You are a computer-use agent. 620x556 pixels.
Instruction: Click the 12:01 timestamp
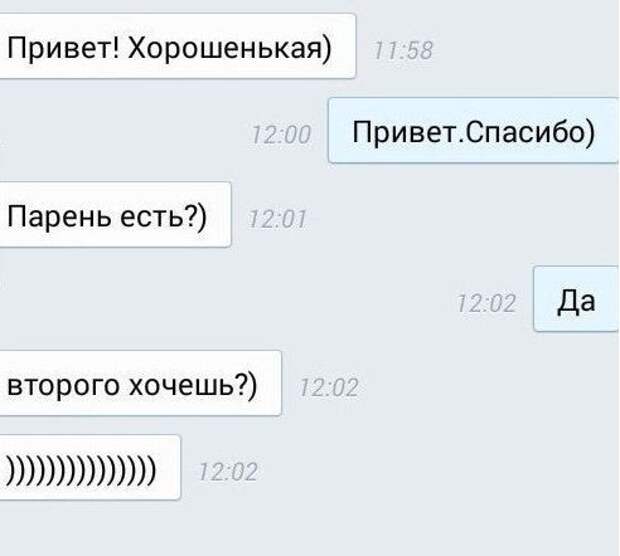tap(278, 219)
